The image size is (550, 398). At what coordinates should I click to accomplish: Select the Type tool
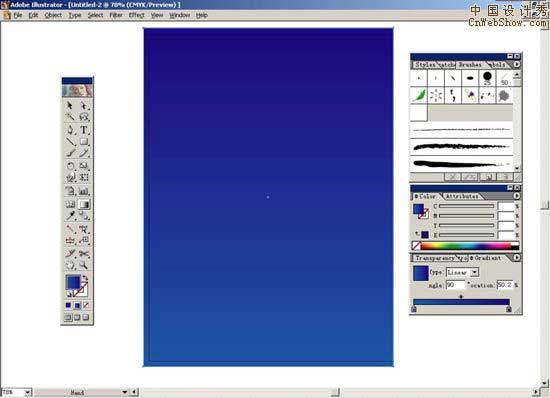[83, 130]
